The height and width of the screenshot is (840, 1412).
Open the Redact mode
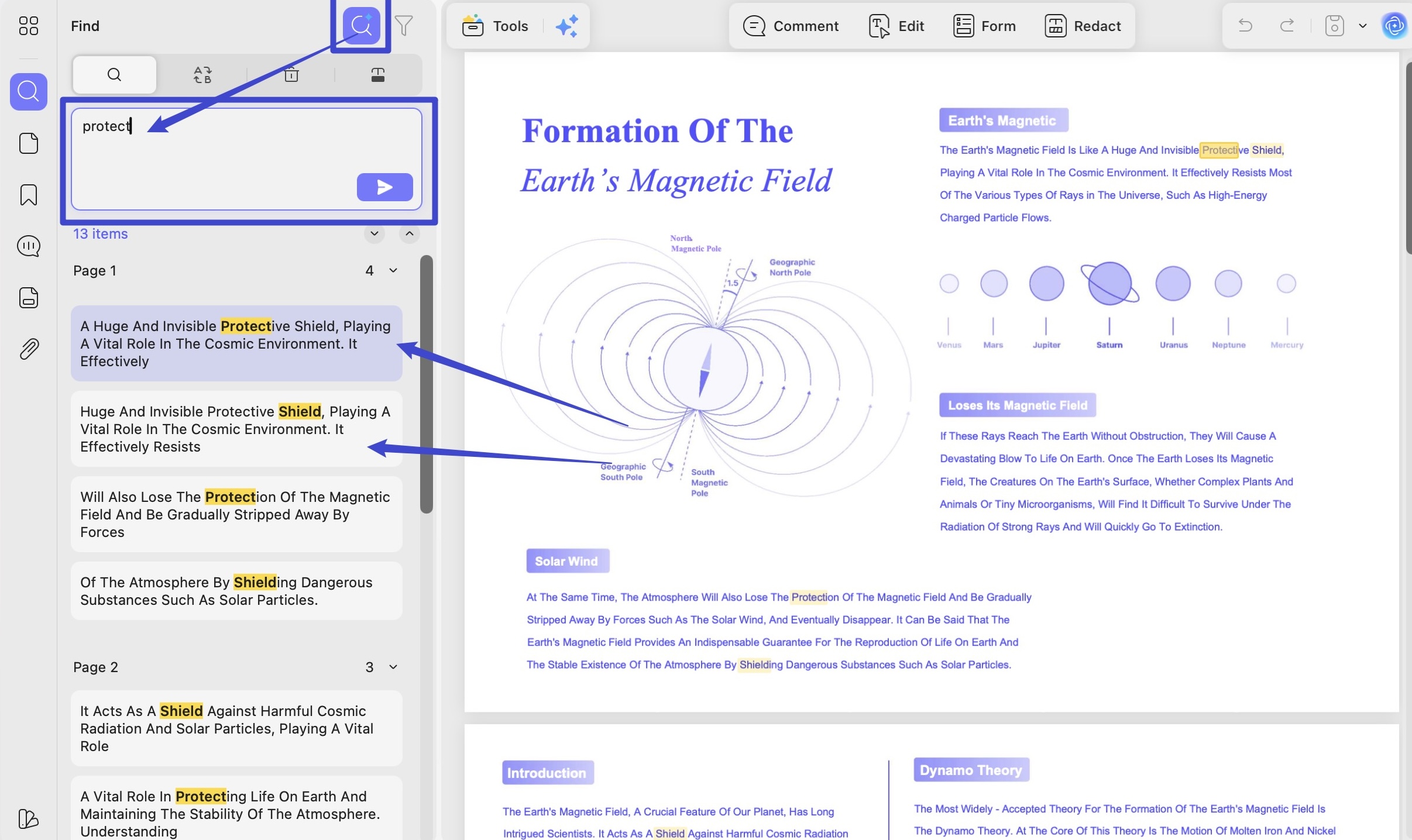click(1083, 26)
